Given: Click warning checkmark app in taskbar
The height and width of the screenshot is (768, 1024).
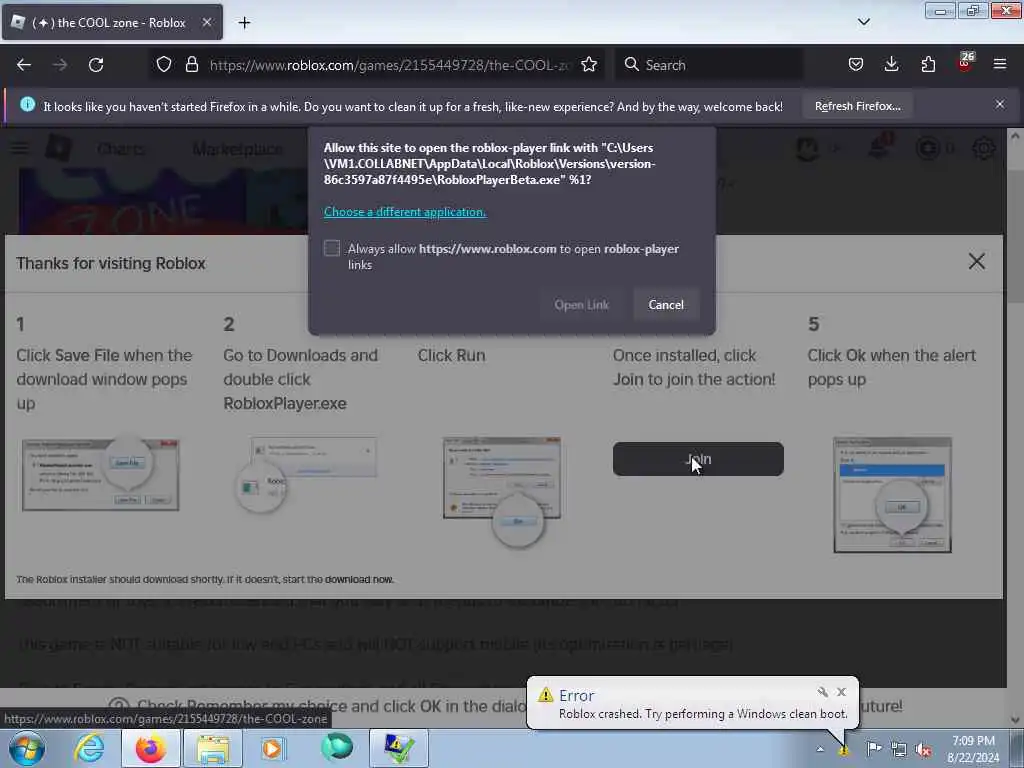Looking at the screenshot, I should point(399,748).
